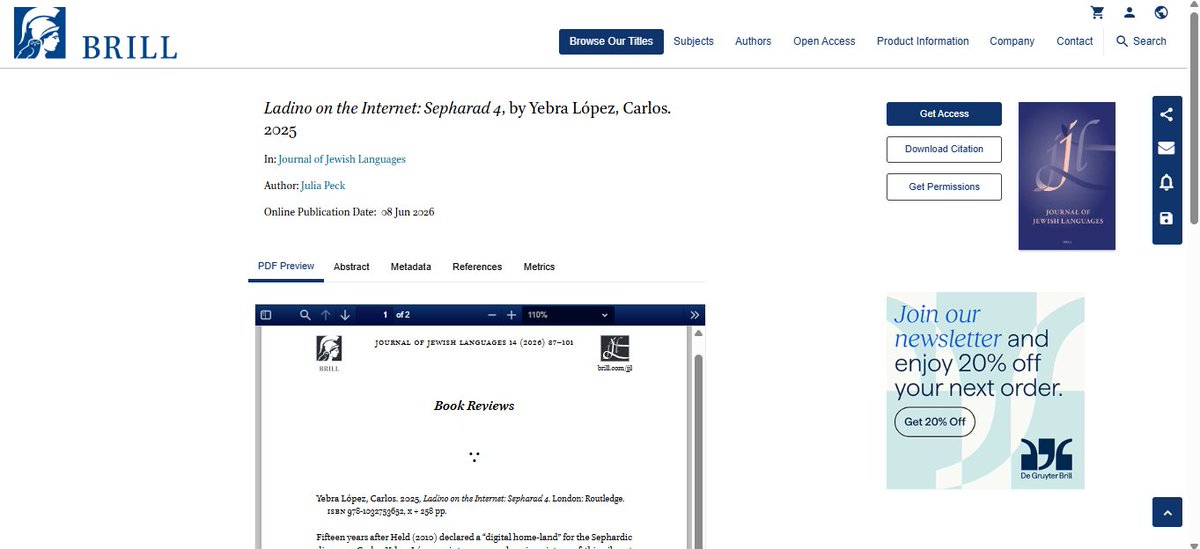1200x549 pixels.
Task: Switch to the Abstract tab
Action: 351,267
